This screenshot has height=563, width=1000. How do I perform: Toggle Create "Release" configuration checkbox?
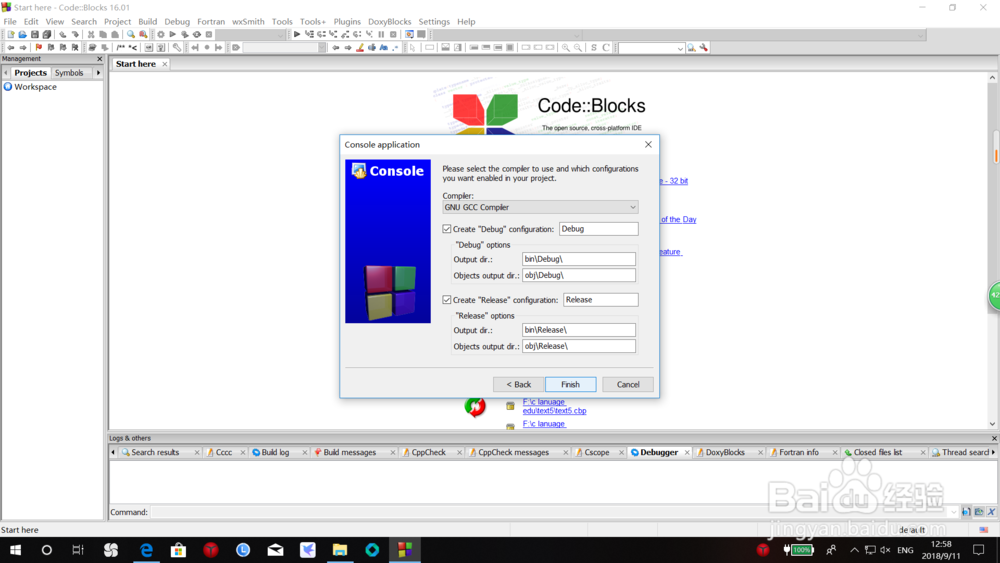coord(446,300)
